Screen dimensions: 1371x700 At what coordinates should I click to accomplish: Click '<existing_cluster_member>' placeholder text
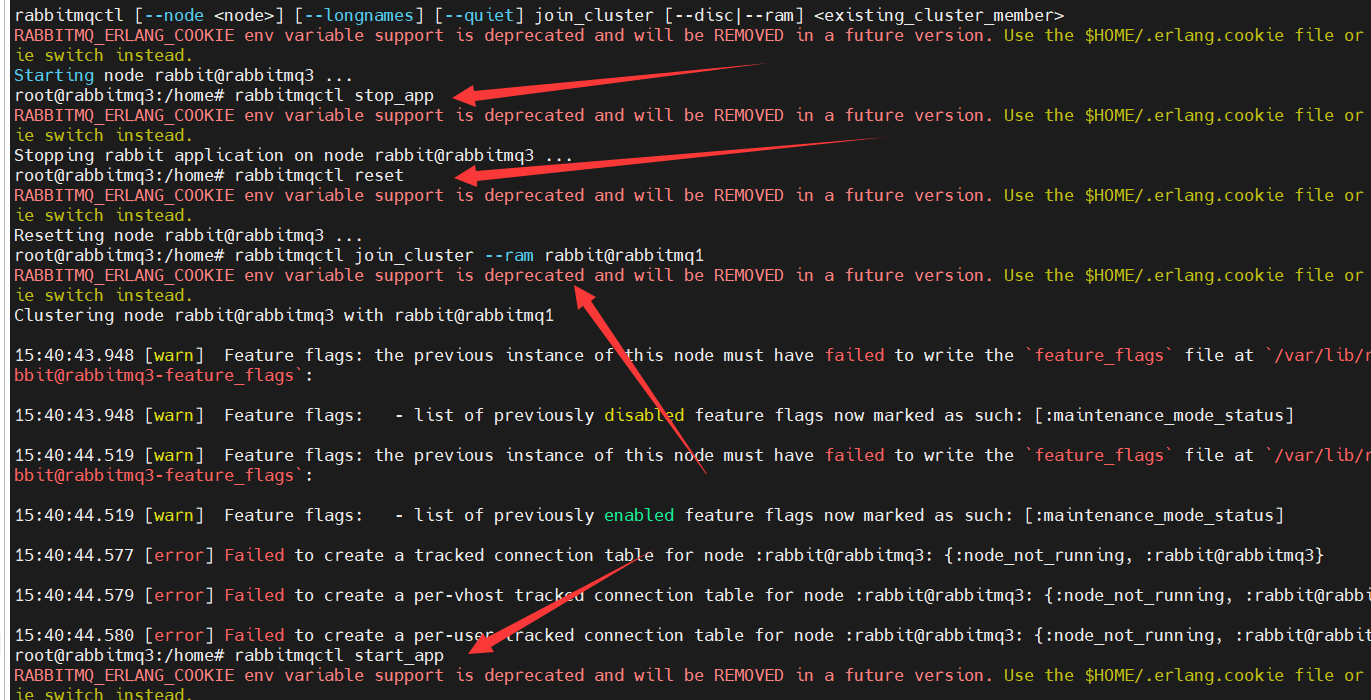[939, 15]
